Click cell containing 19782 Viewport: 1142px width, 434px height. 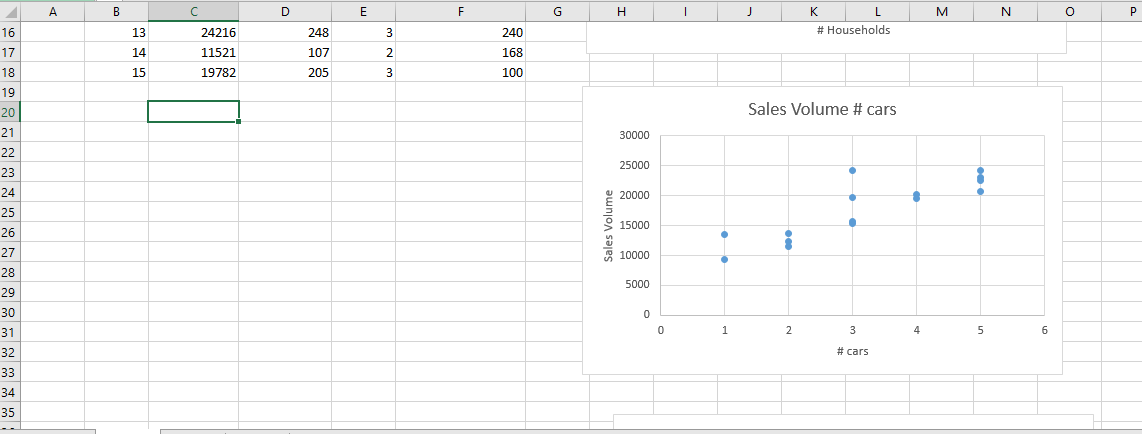193,72
